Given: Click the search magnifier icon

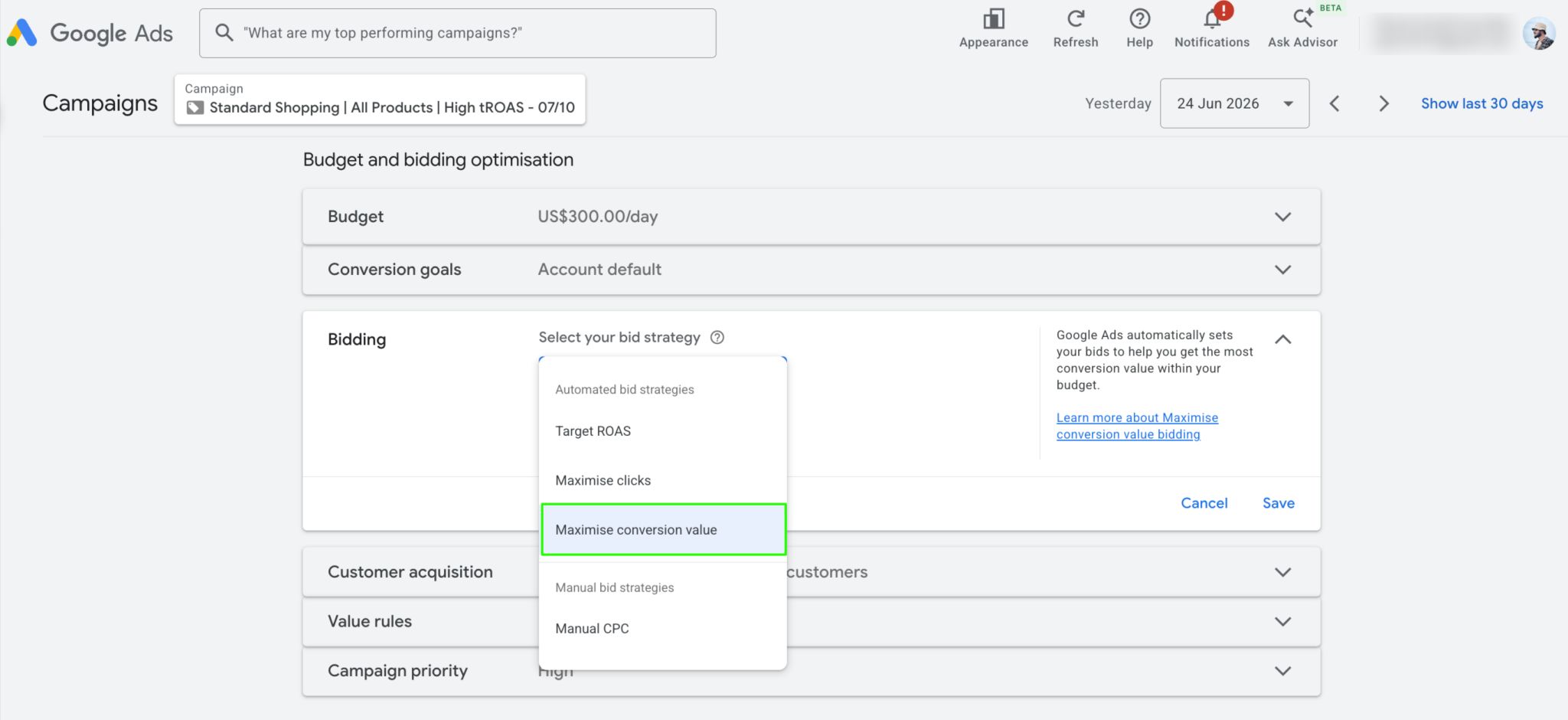Looking at the screenshot, I should 224,32.
